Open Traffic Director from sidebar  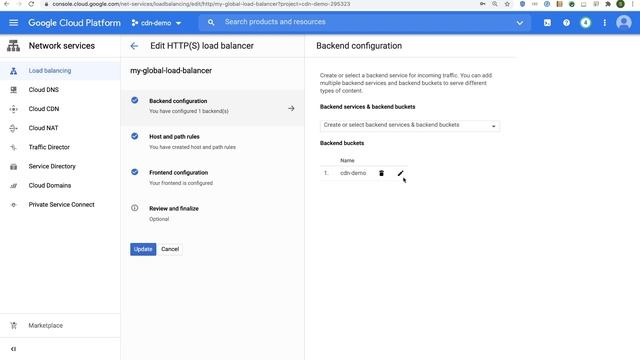click(x=60, y=147)
